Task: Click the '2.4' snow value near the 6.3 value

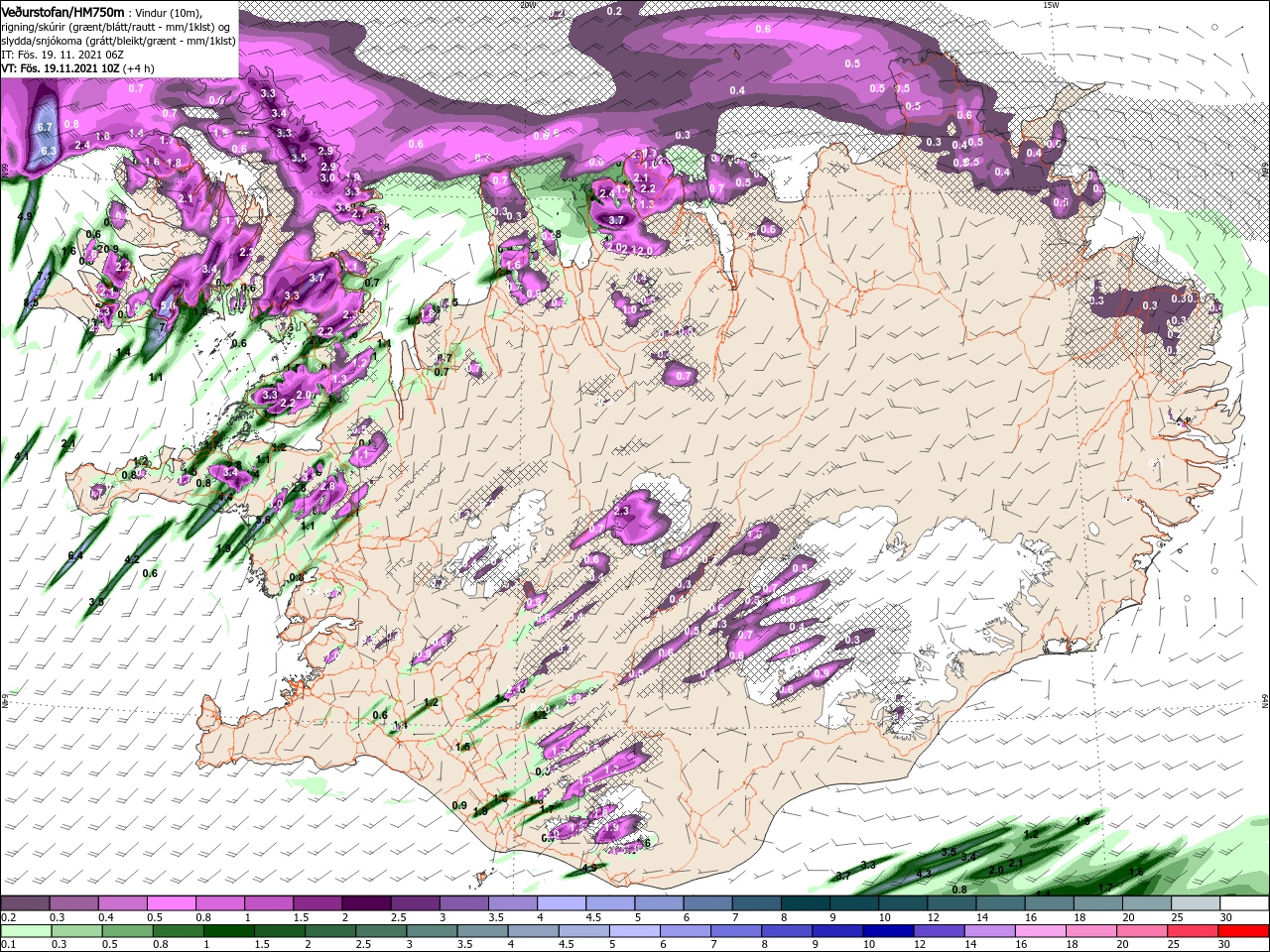Action: (x=82, y=146)
